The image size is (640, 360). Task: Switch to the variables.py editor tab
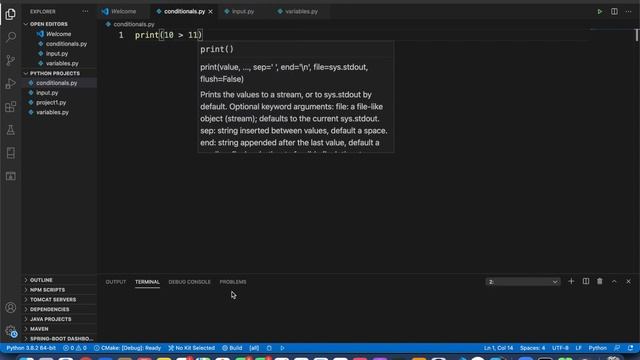tap(301, 11)
